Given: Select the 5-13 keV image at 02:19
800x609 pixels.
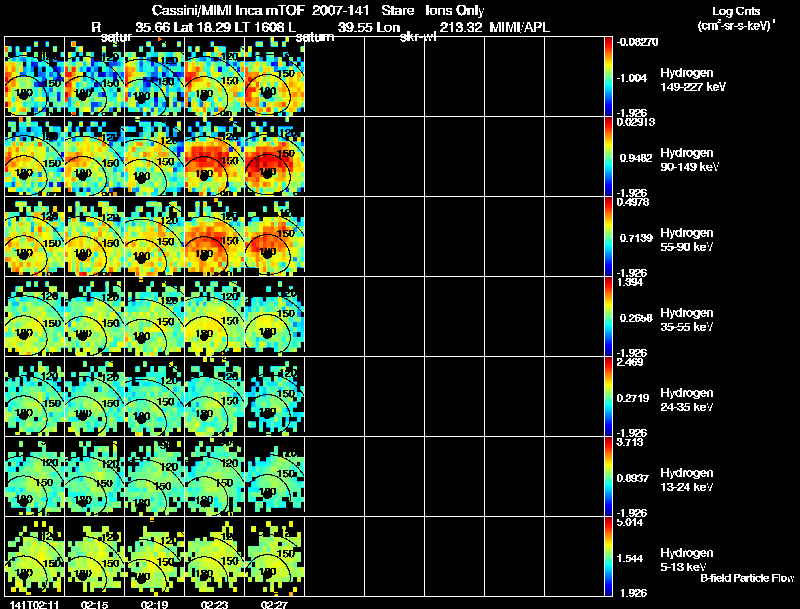Looking at the screenshot, I should (155, 557).
